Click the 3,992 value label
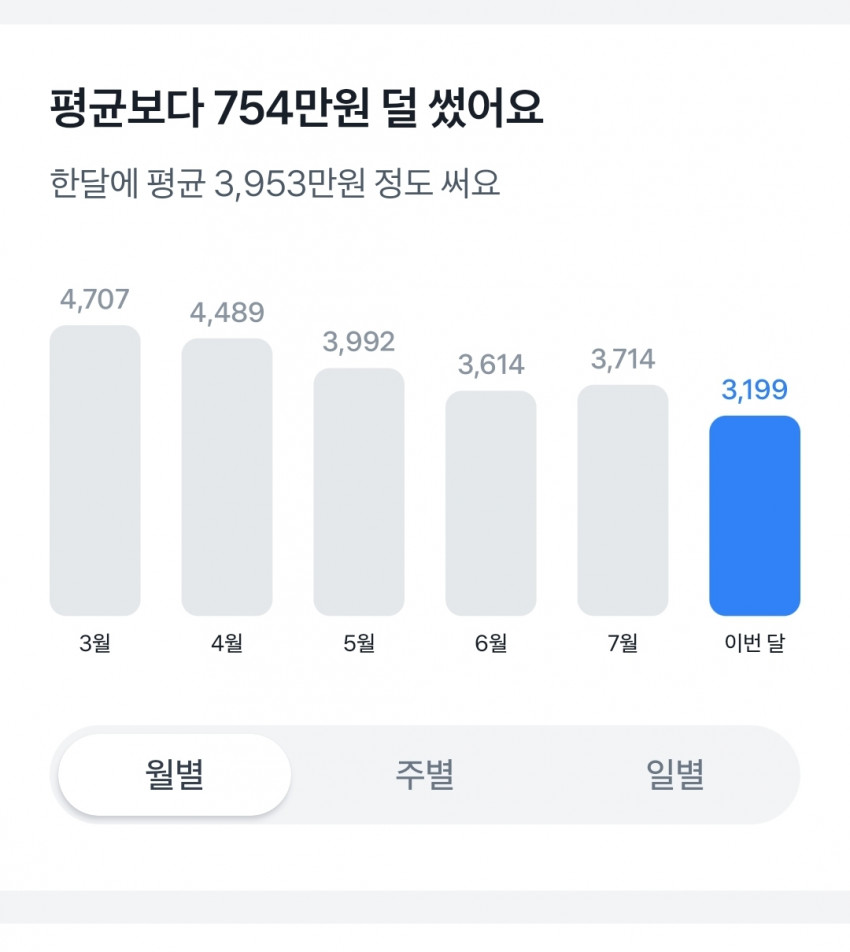This screenshot has height=952, width=850. (359, 342)
